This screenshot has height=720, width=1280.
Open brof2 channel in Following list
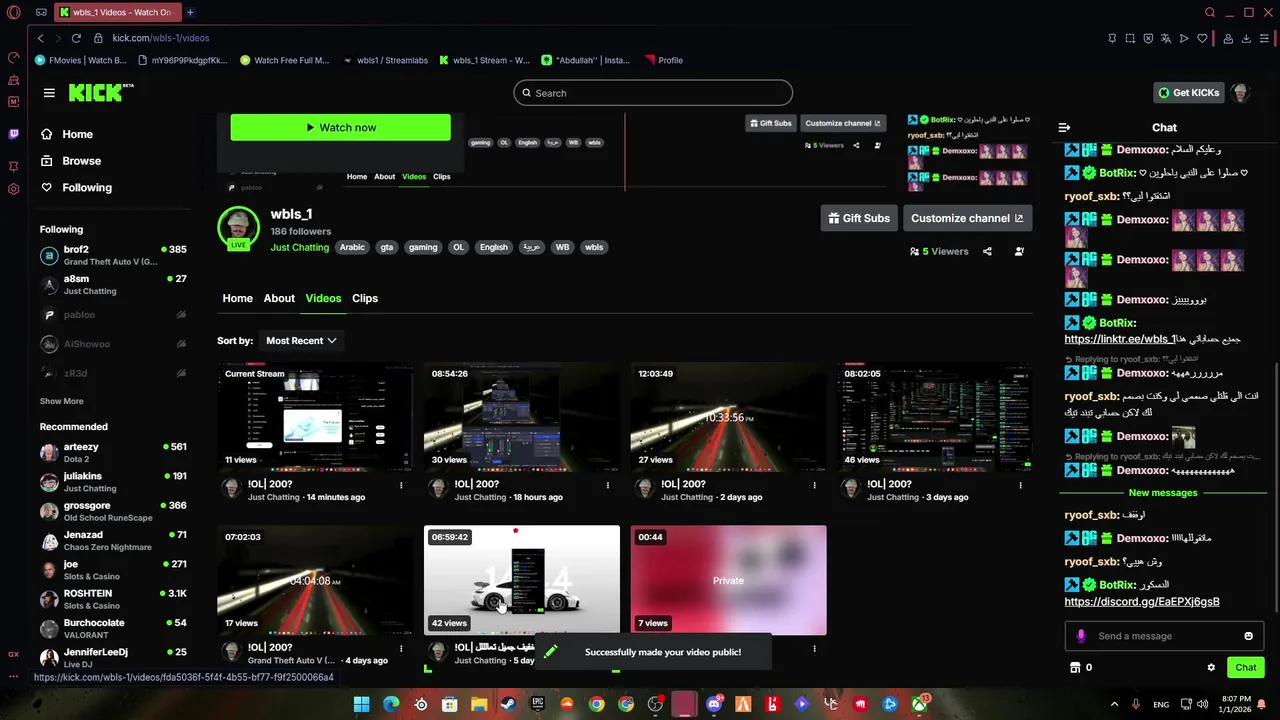[x=115, y=255]
